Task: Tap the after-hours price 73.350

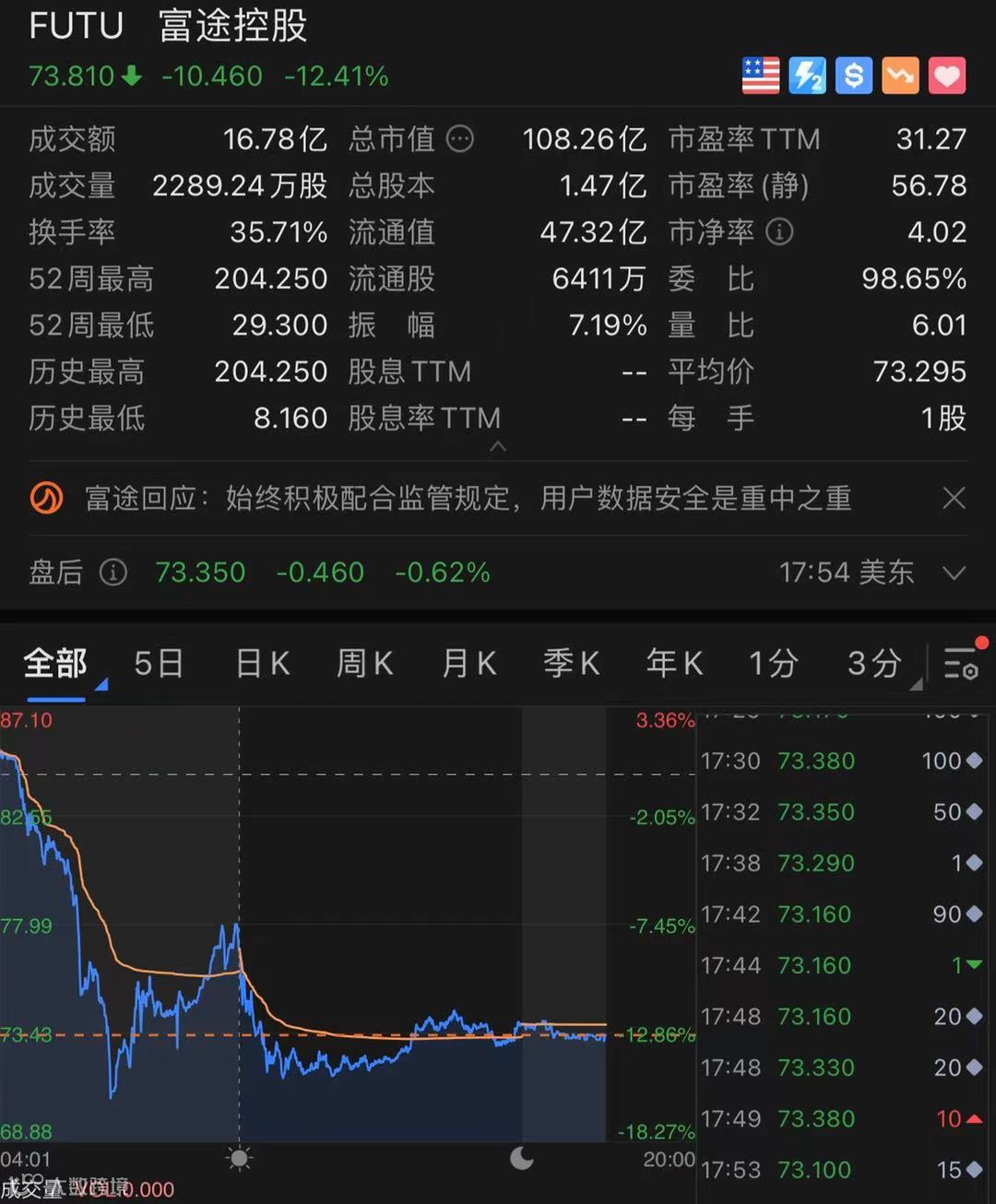Action: point(200,572)
